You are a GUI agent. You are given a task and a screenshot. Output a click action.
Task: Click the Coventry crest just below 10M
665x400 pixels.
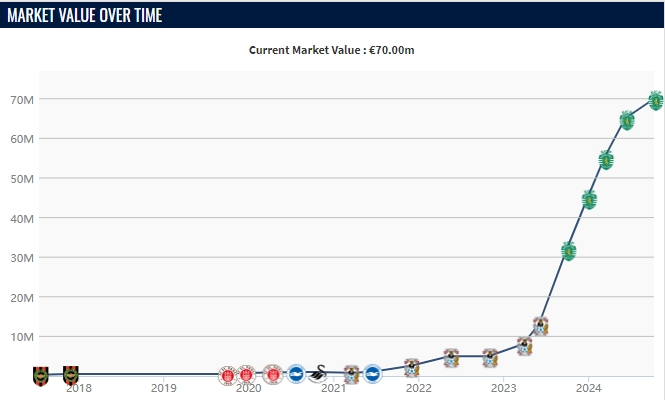[x=524, y=346]
